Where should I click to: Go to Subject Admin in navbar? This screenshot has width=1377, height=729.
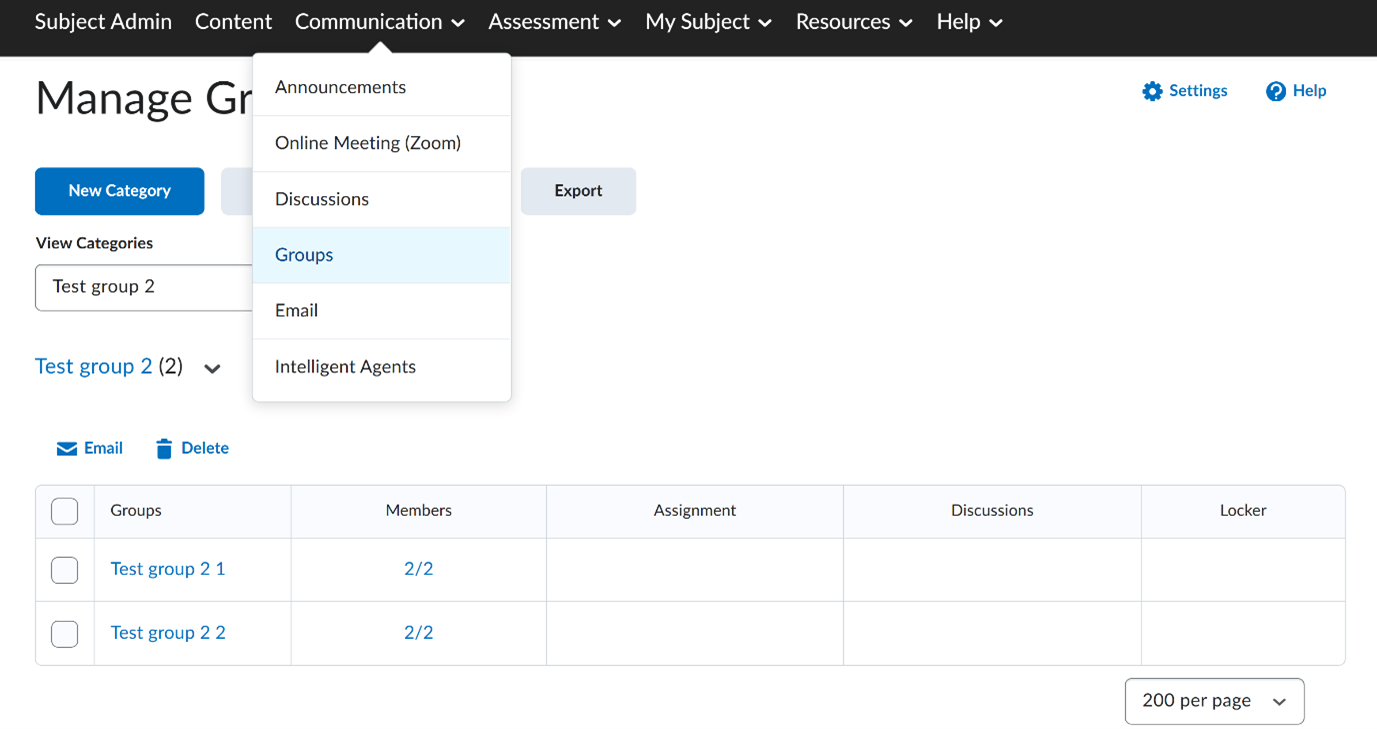pos(103,22)
